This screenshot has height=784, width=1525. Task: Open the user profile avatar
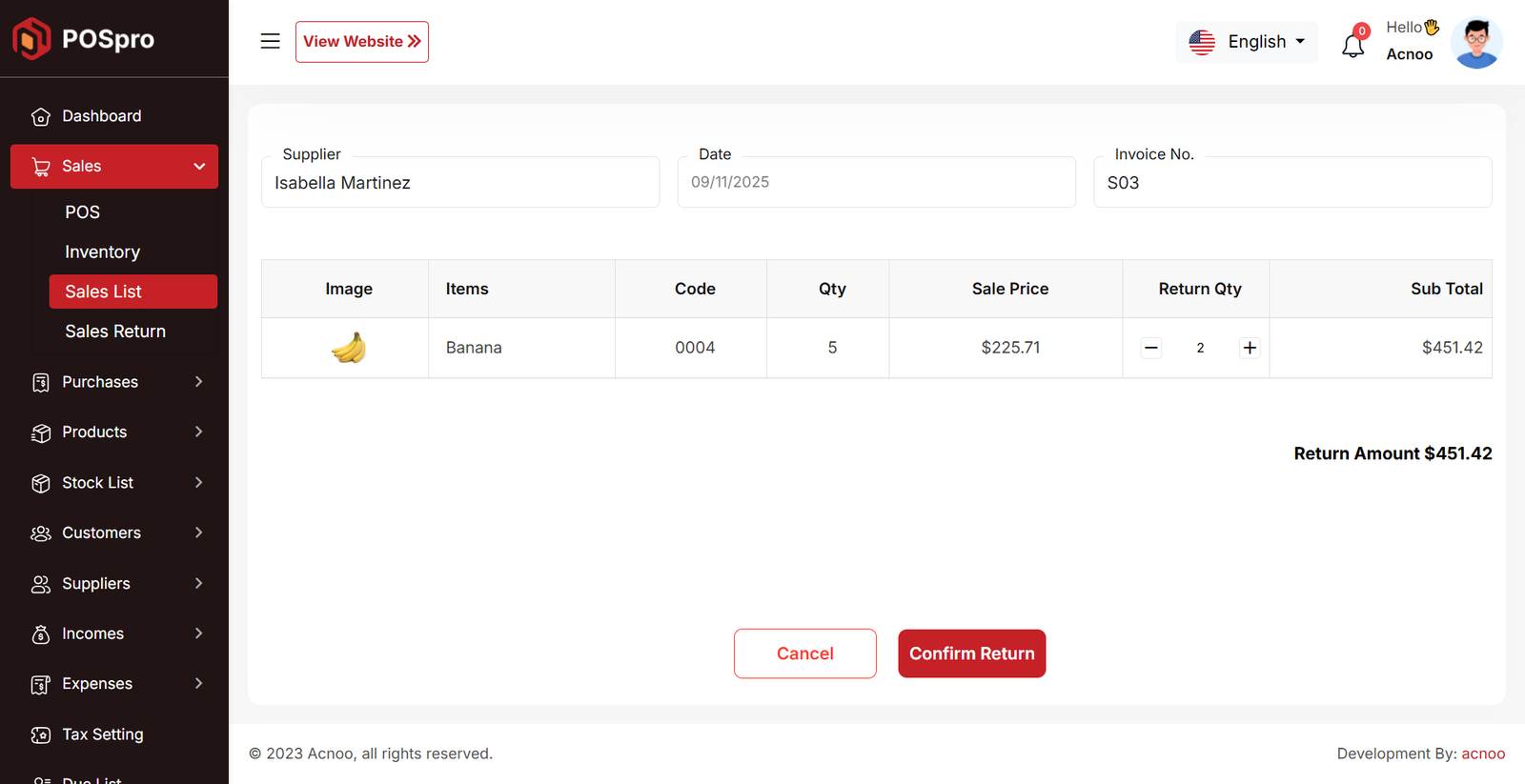click(1475, 43)
